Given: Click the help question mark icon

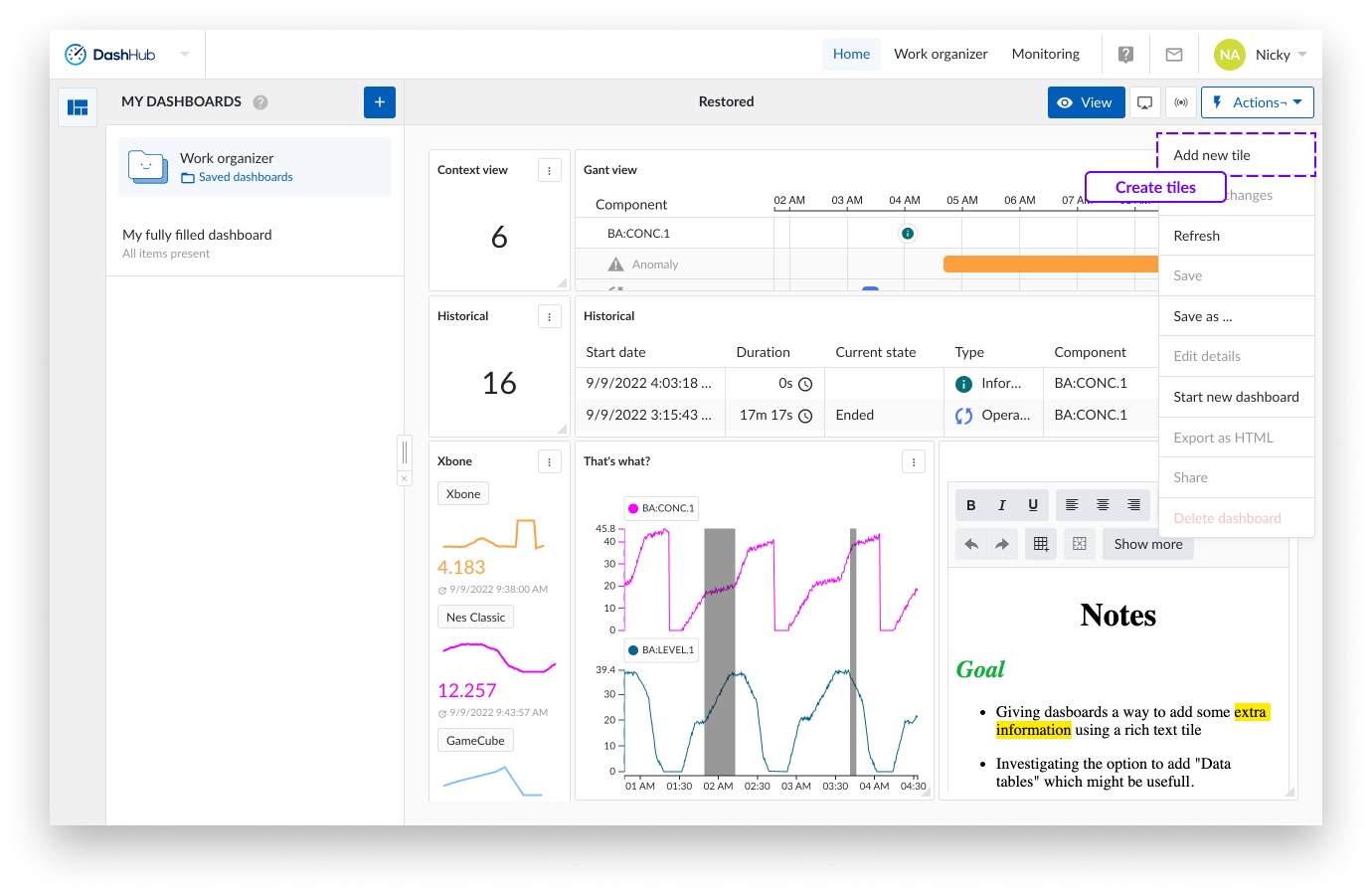Looking at the screenshot, I should tap(1125, 55).
